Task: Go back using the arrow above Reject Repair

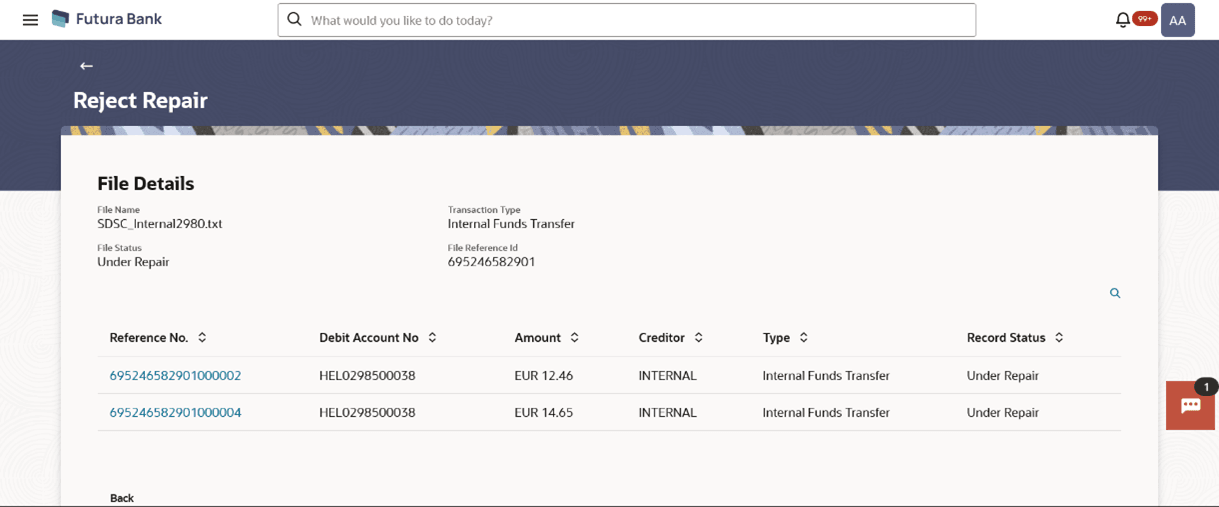Action: [86, 66]
